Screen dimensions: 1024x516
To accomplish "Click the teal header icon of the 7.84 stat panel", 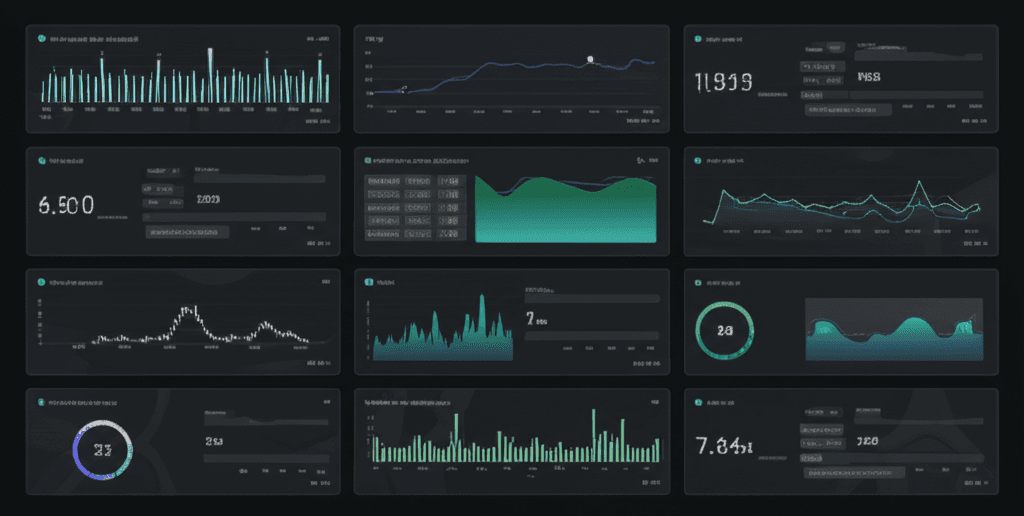I will pos(698,403).
